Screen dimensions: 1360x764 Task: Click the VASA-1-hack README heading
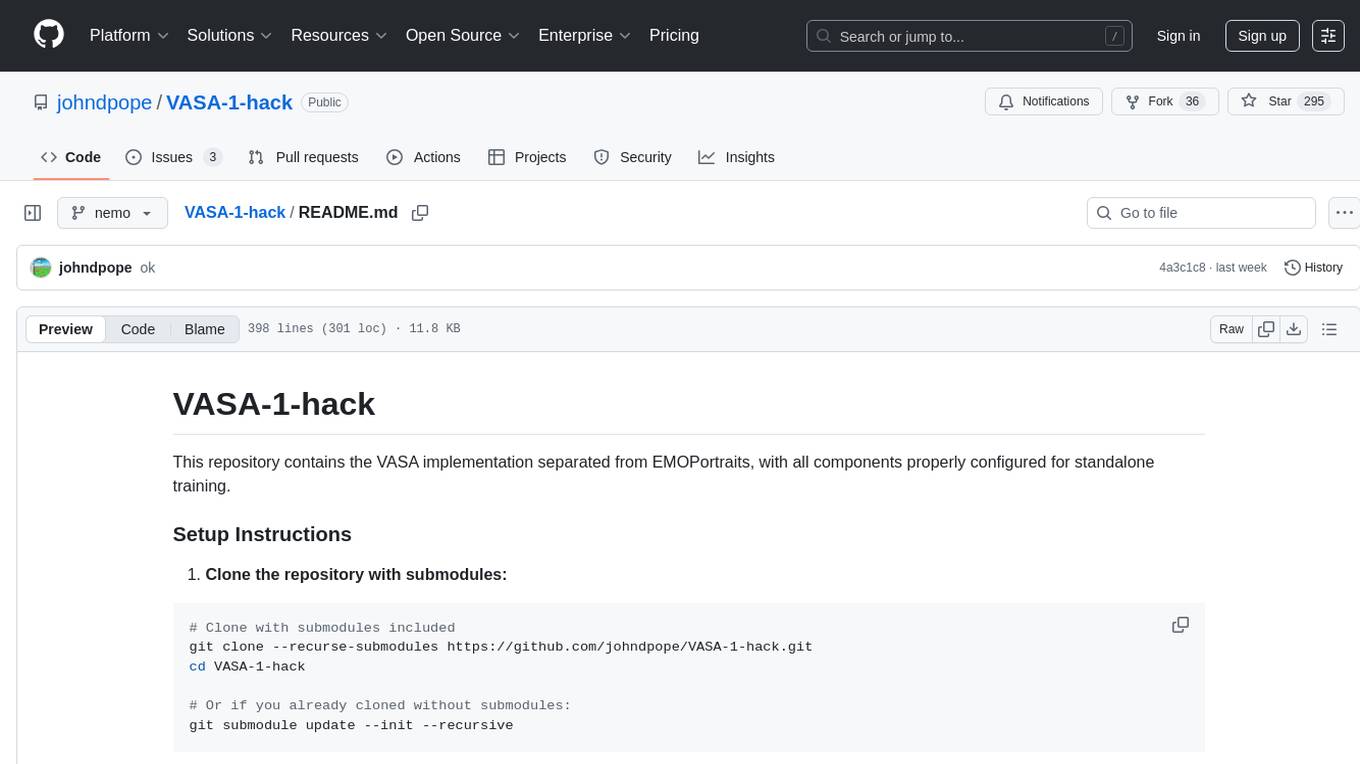[x=274, y=404]
